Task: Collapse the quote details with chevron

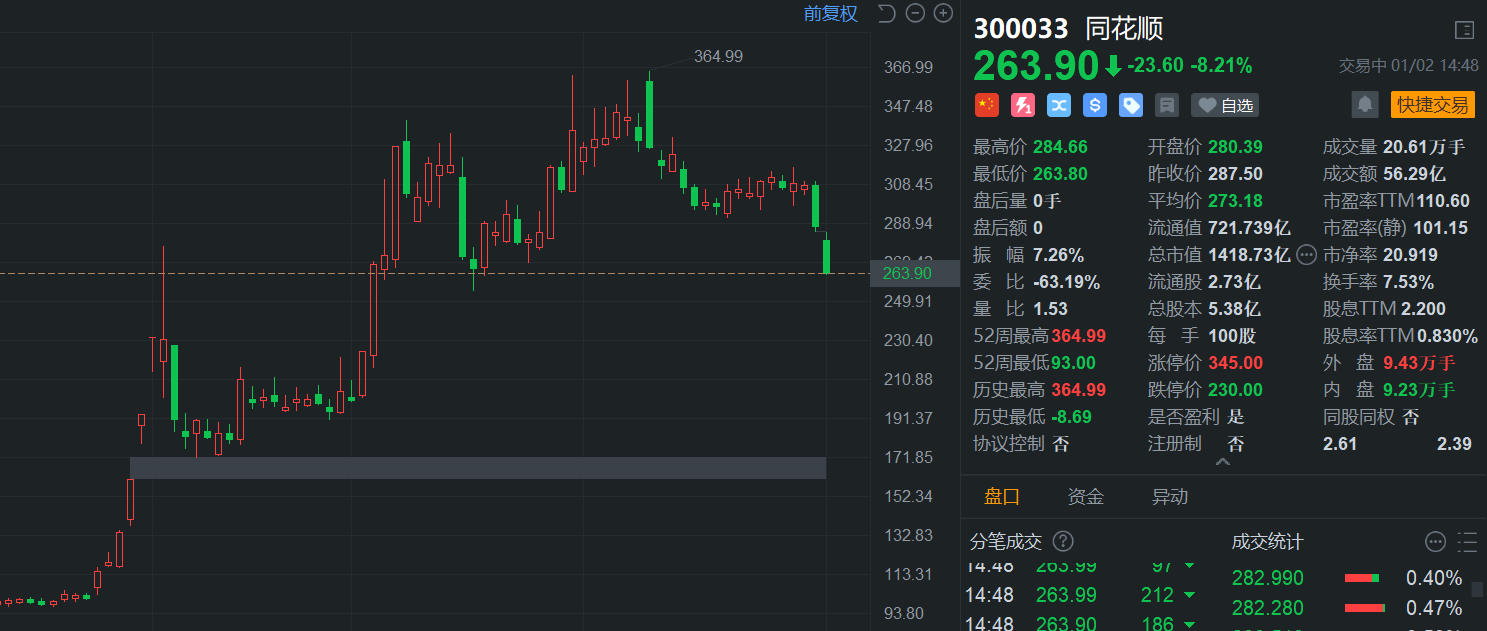Action: (x=1223, y=463)
